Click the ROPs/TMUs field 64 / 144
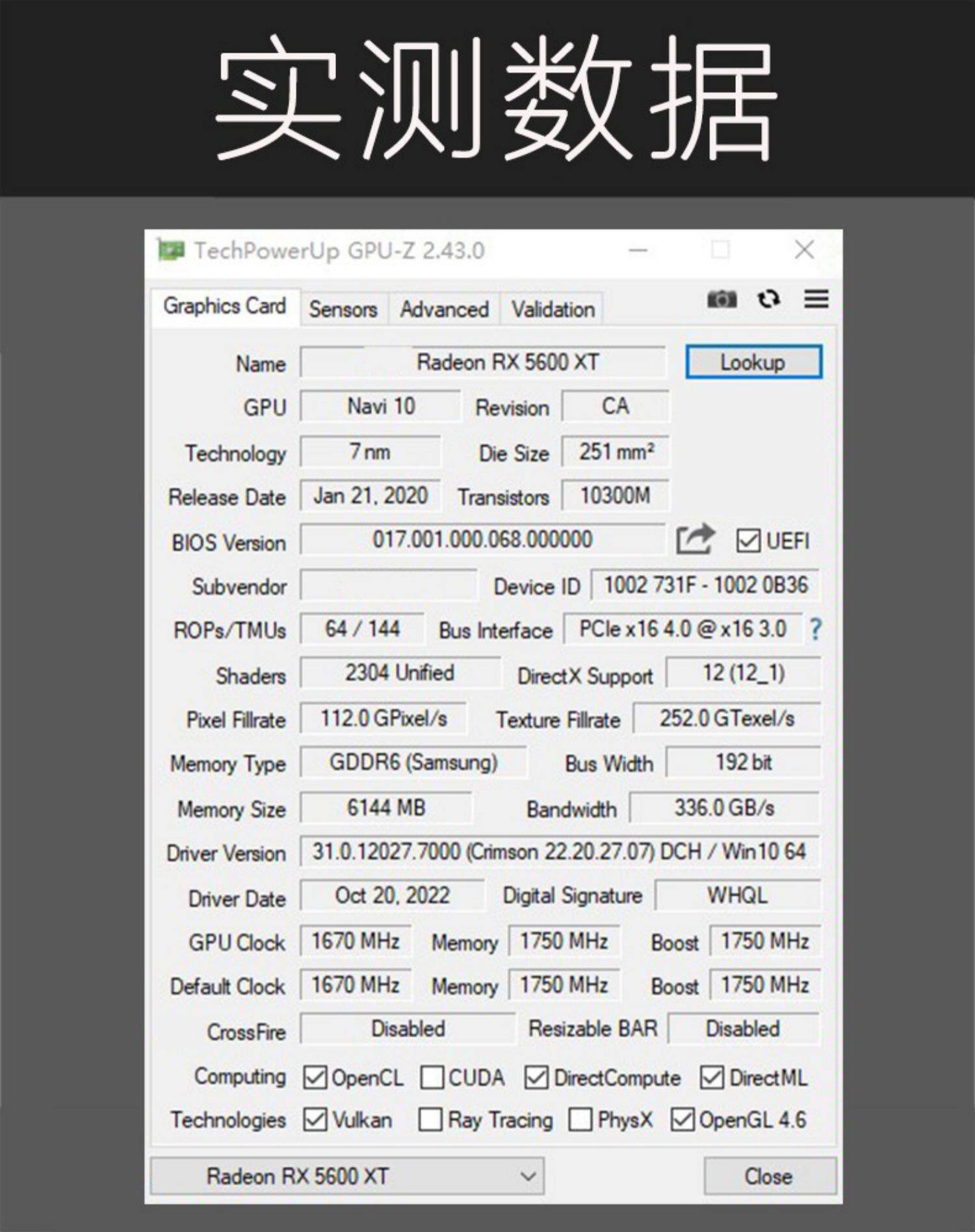This screenshot has height=1232, width=975. click(362, 629)
